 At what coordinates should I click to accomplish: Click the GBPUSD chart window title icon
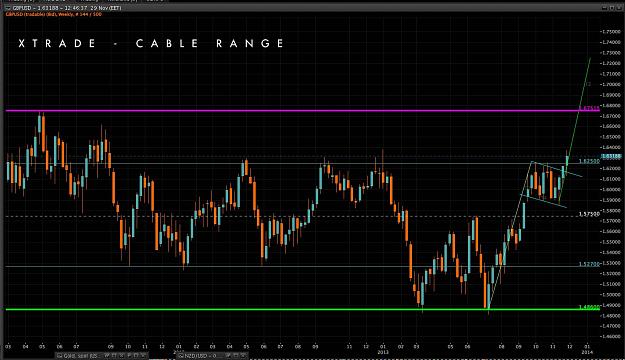8,8
